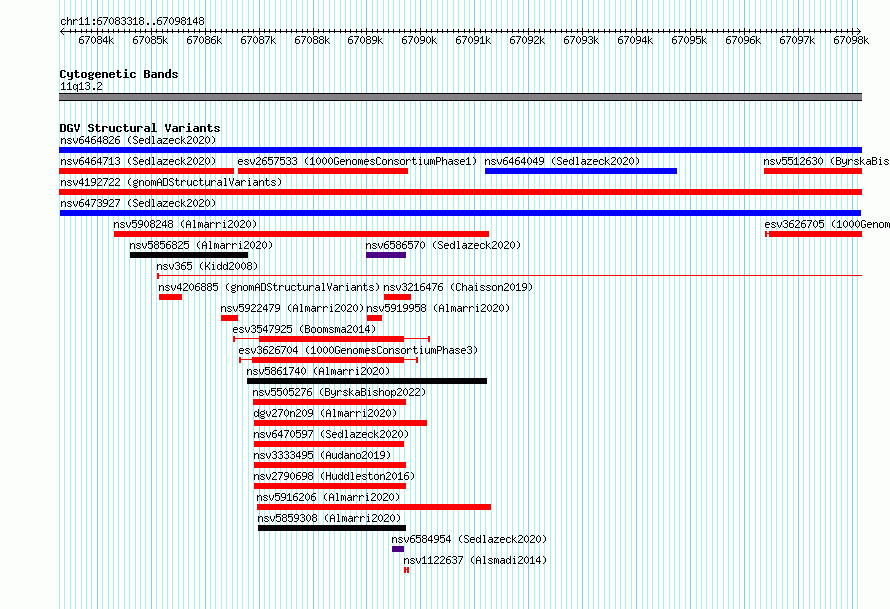Open nsv6584954 (Sedlazeck2020) label
The width and height of the screenshot is (890, 609).
[x=469, y=539]
